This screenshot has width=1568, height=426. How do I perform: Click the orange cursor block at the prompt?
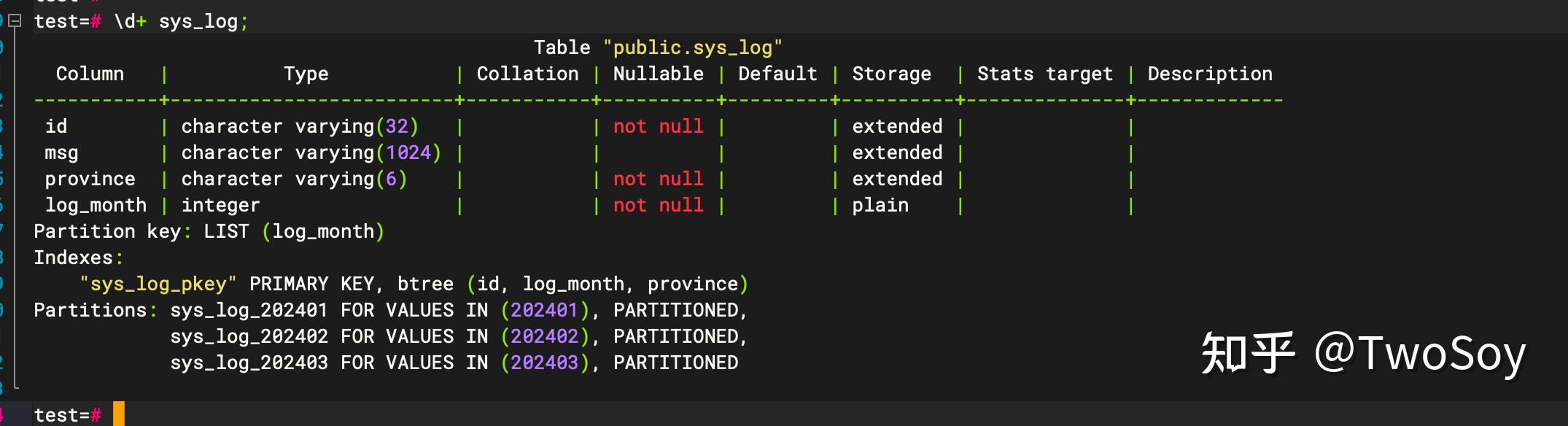pyautogui.click(x=119, y=414)
